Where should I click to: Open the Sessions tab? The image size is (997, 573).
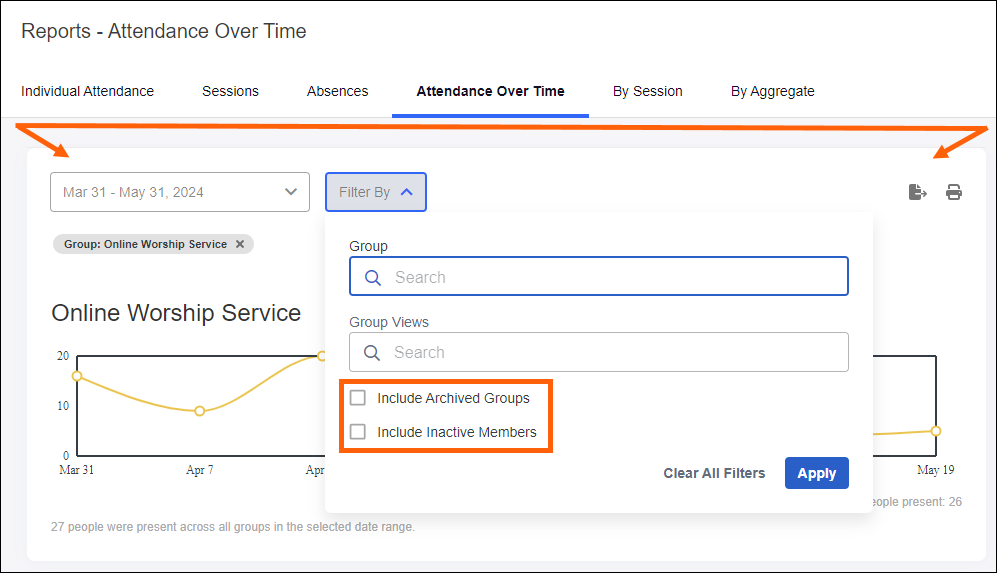click(x=230, y=91)
